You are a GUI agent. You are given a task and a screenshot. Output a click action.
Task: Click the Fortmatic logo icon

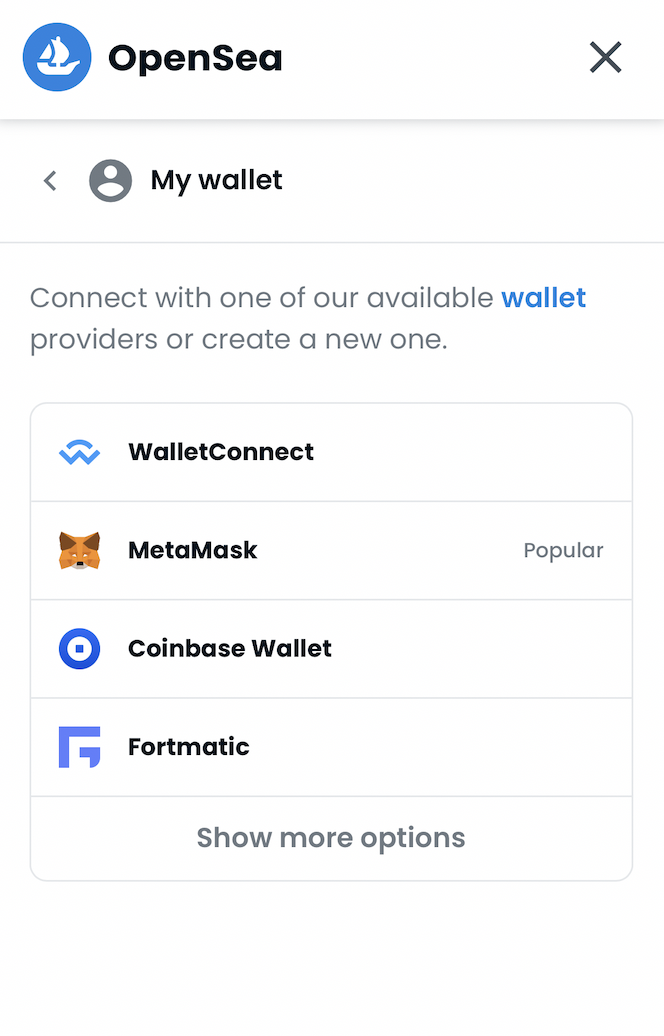coord(79,747)
